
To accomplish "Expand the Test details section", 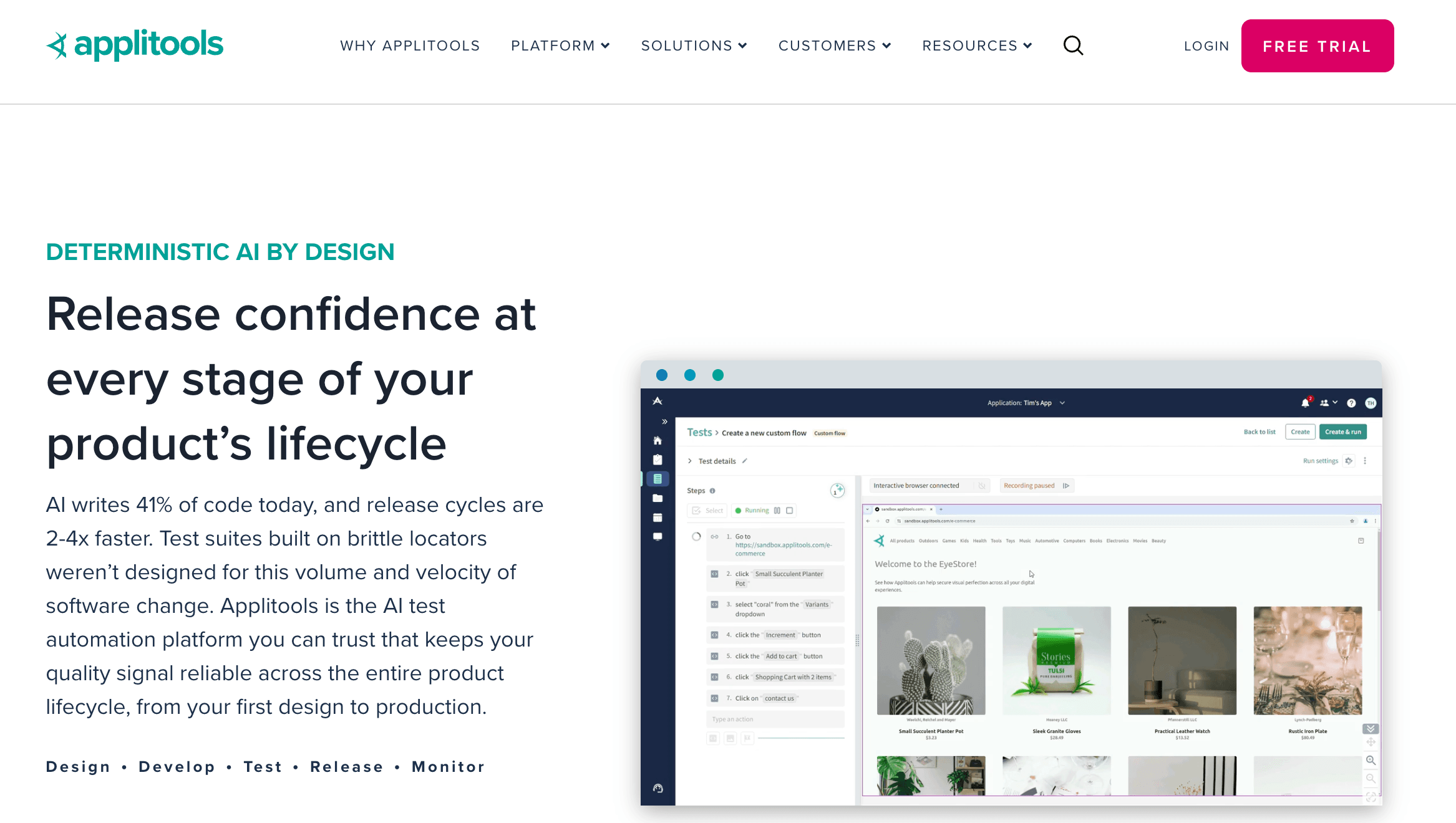I will pos(690,461).
